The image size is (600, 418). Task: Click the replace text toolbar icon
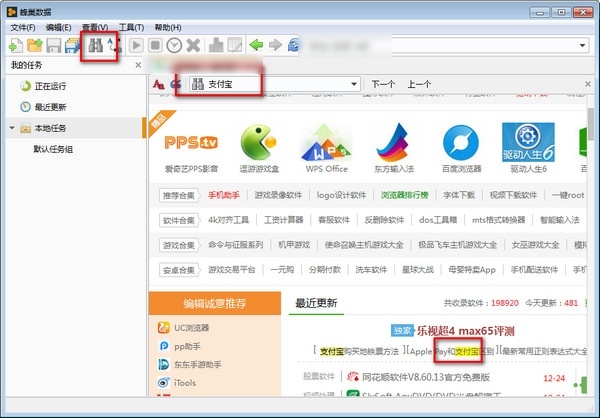point(114,45)
